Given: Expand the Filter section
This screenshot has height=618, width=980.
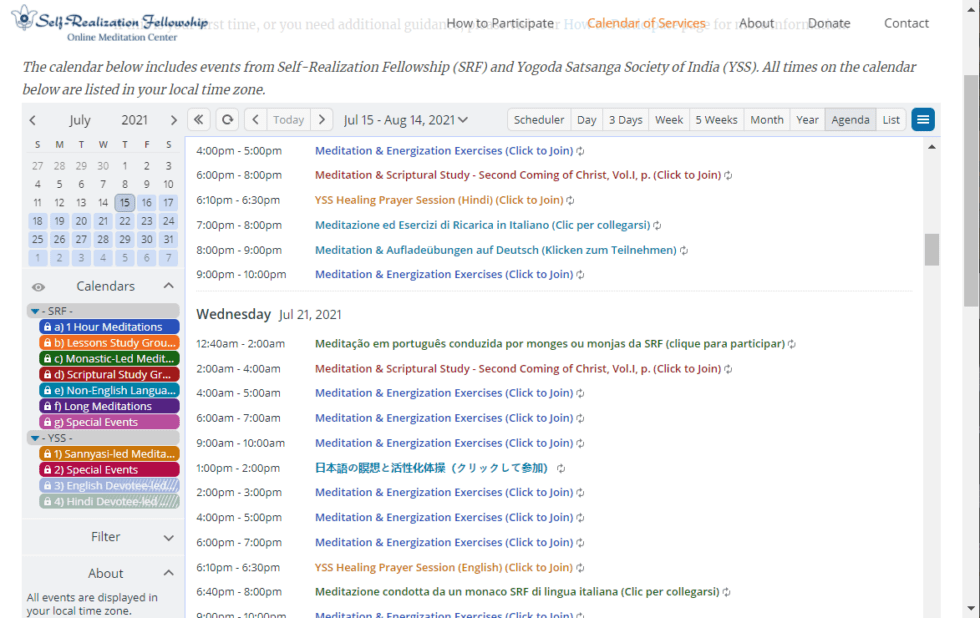Looking at the screenshot, I should point(105,537).
